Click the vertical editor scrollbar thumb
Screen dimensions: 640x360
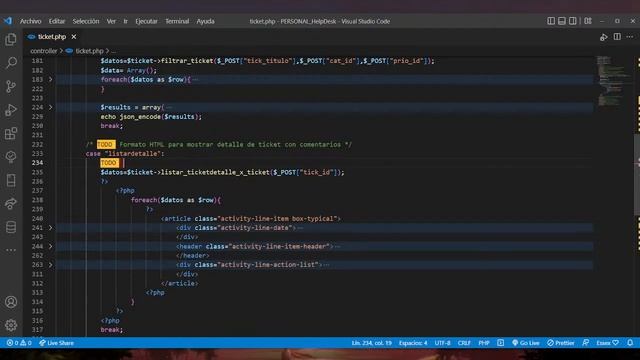[637, 174]
